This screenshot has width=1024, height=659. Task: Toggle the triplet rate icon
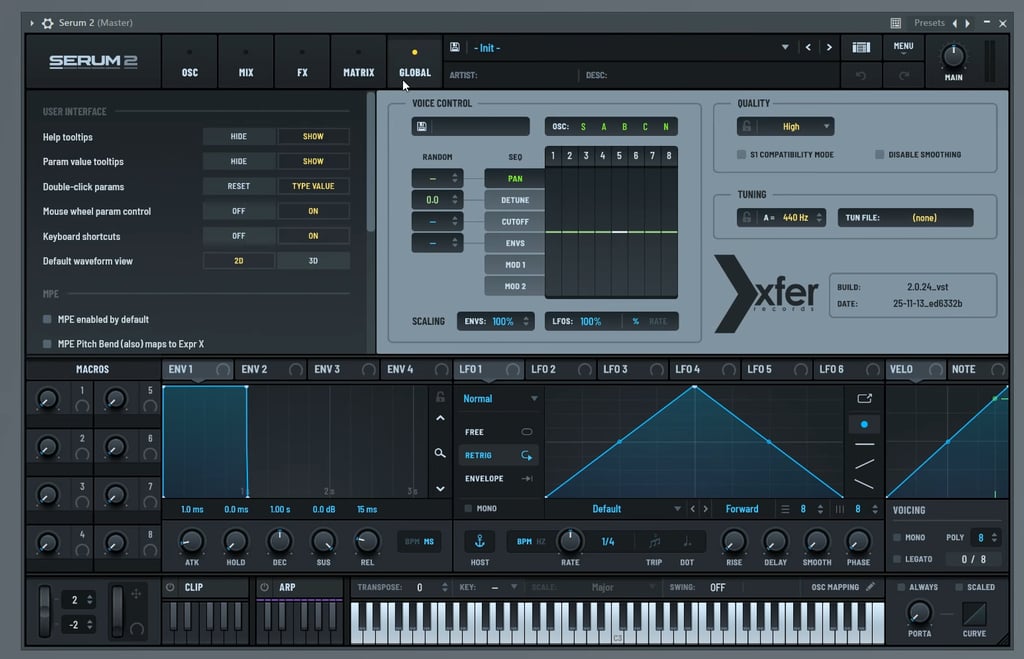coord(654,541)
